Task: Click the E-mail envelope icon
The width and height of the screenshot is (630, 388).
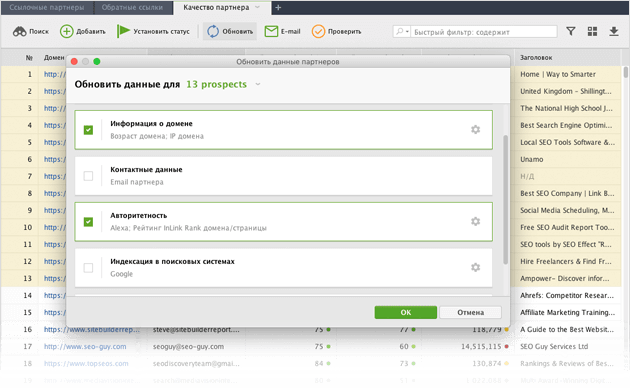Action: click(x=271, y=31)
